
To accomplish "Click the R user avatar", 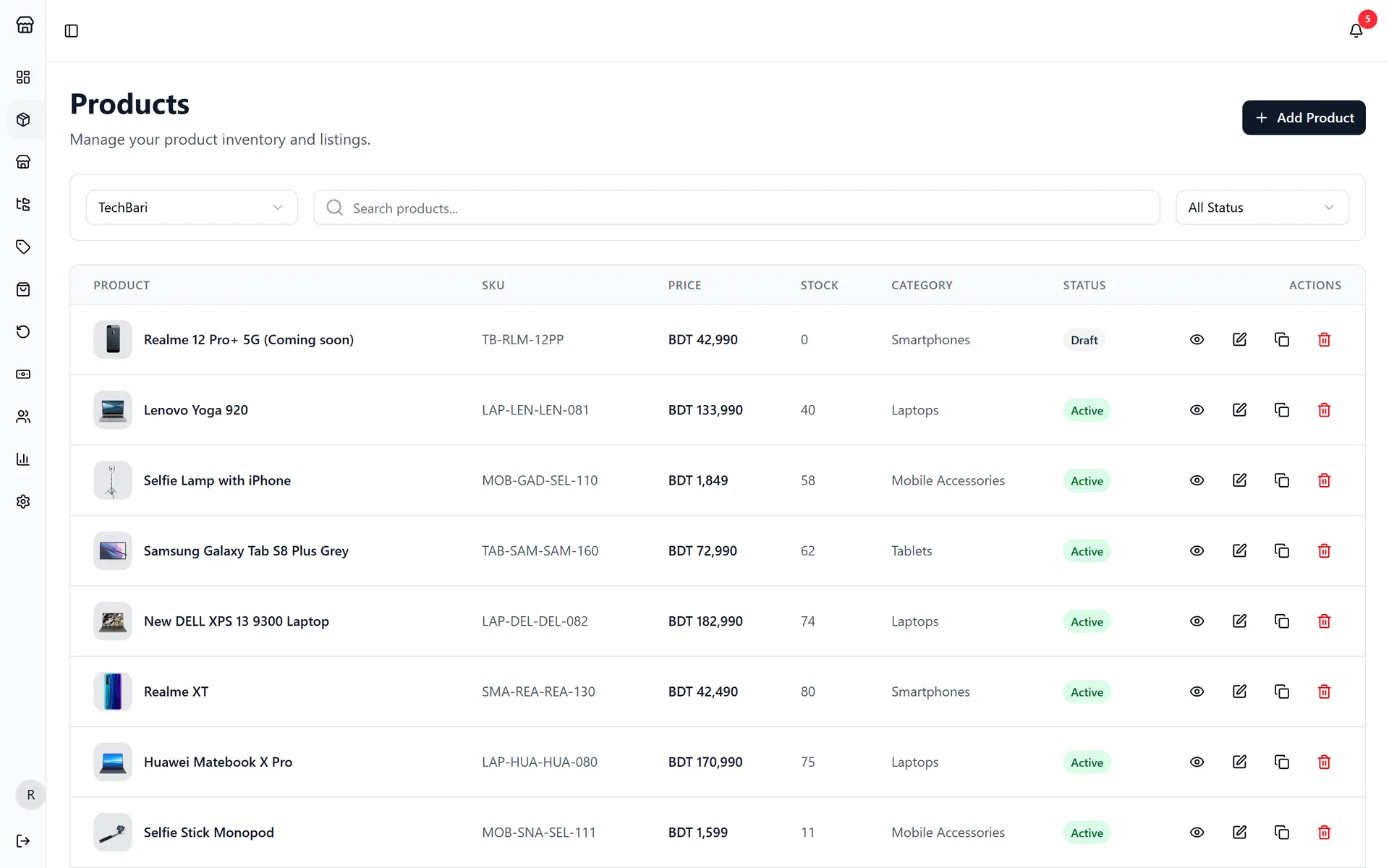I will [30, 795].
